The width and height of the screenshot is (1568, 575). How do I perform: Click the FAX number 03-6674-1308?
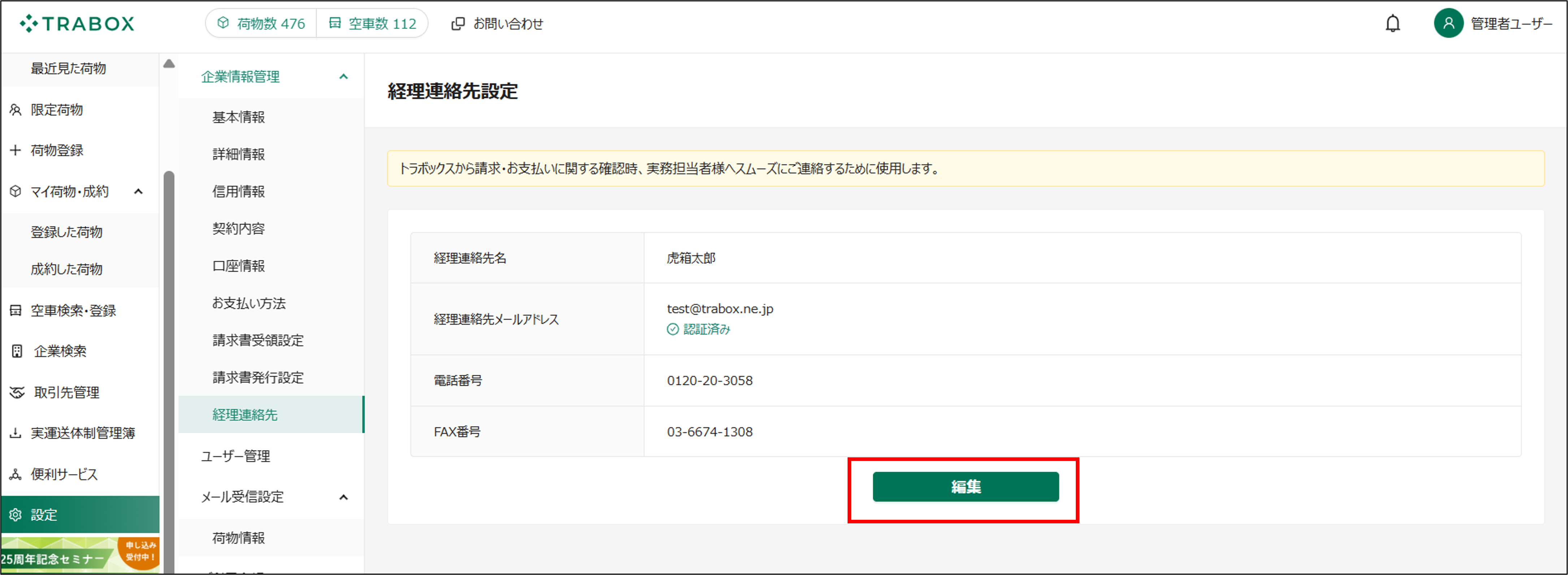coord(709,431)
